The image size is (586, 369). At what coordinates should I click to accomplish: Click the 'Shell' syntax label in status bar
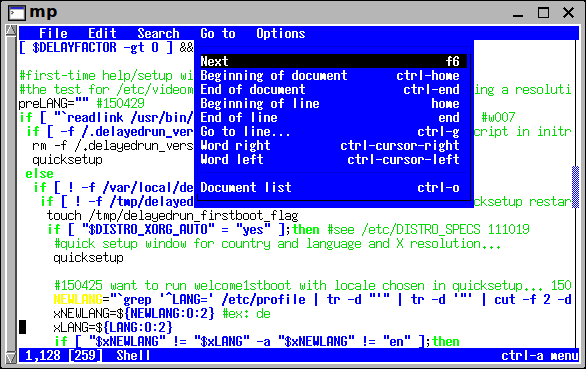[133, 356]
